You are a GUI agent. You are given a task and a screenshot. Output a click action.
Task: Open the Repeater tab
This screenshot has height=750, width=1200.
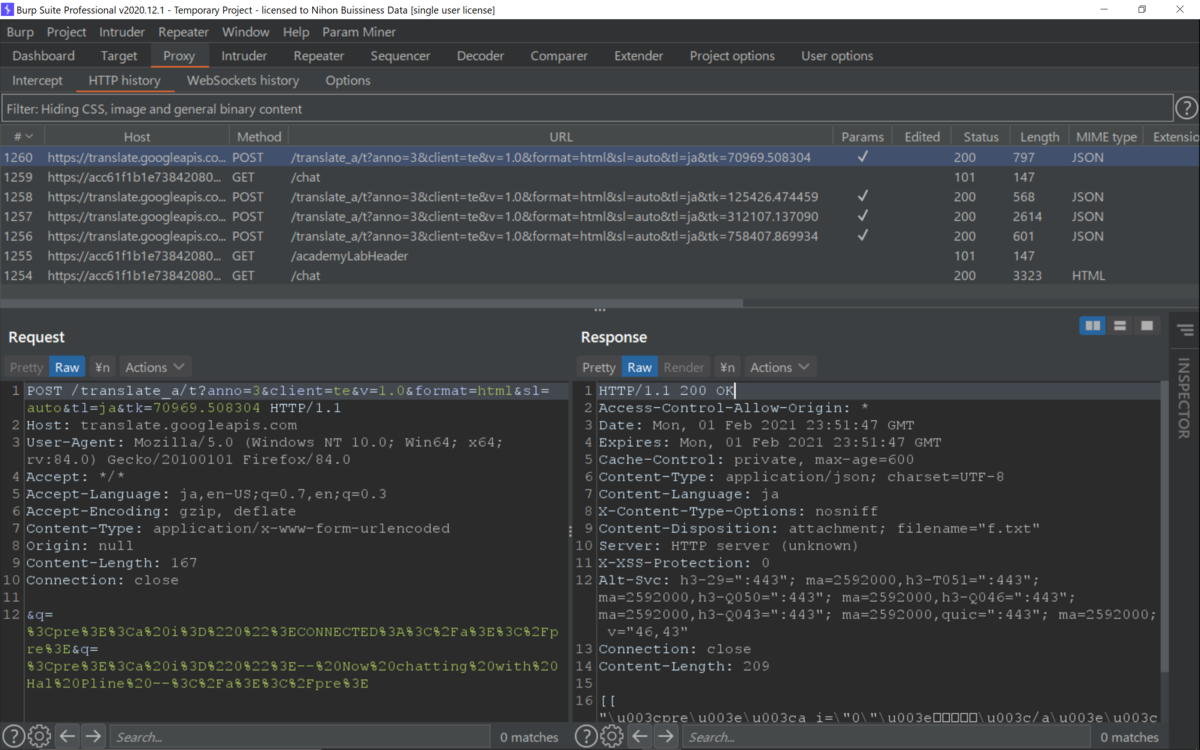click(319, 56)
